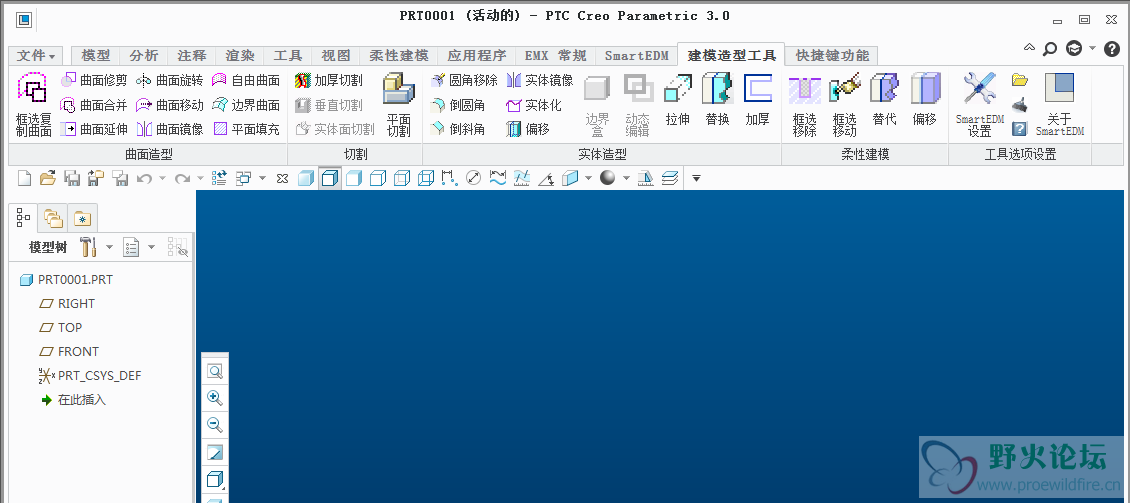The width and height of the screenshot is (1130, 503).
Task: Select the 倒圆角 round tool
Action: tap(458, 105)
